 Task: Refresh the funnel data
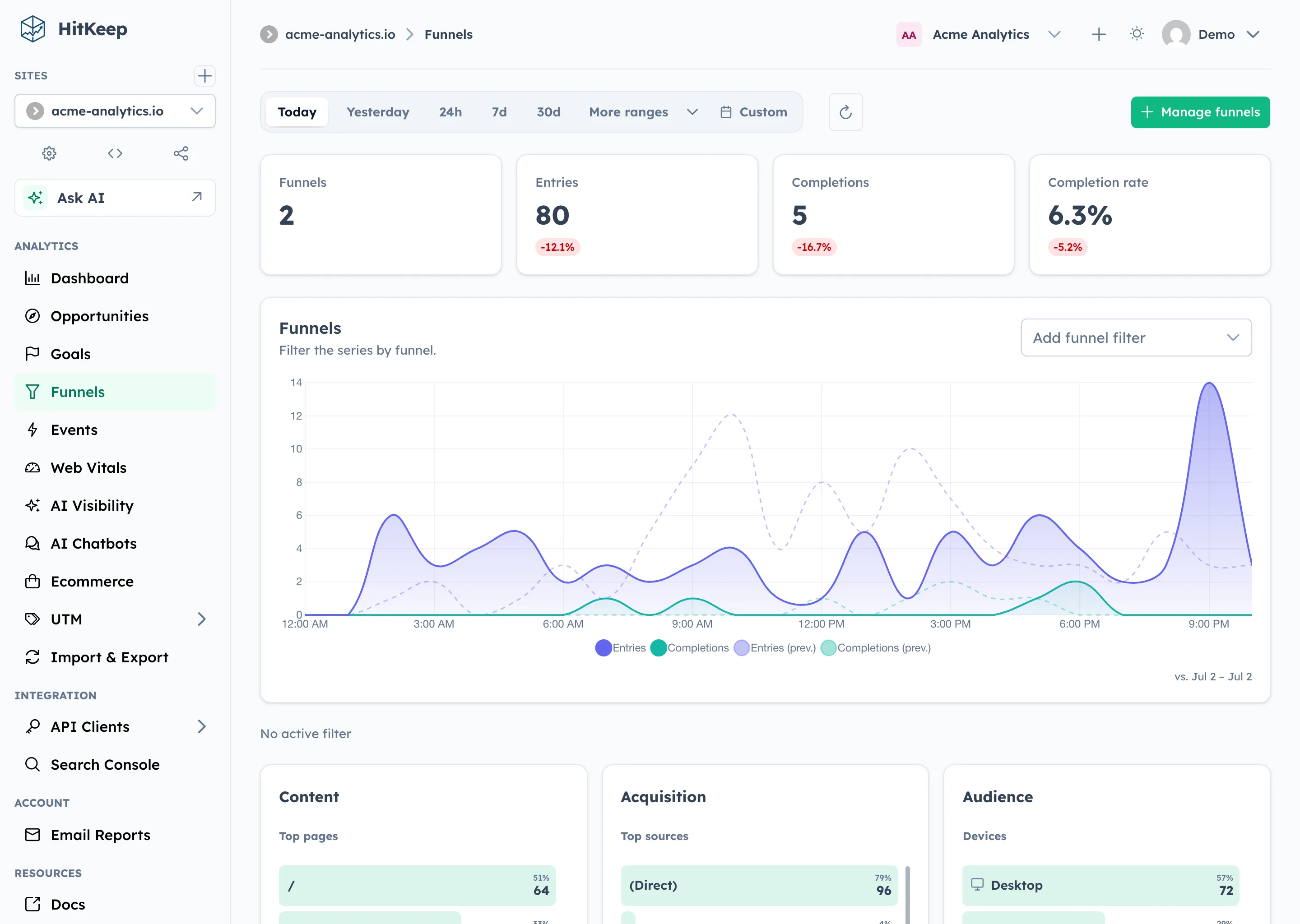coord(845,112)
